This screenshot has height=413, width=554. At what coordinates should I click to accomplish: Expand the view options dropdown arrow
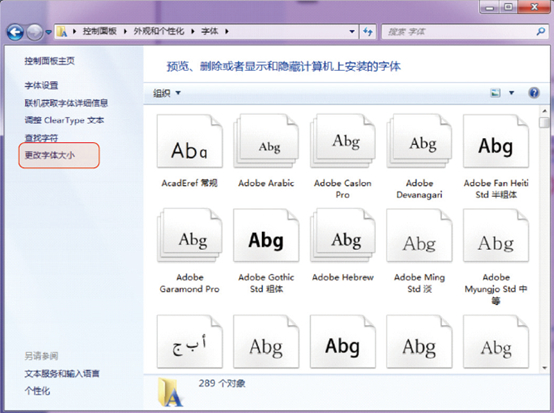click(511, 93)
